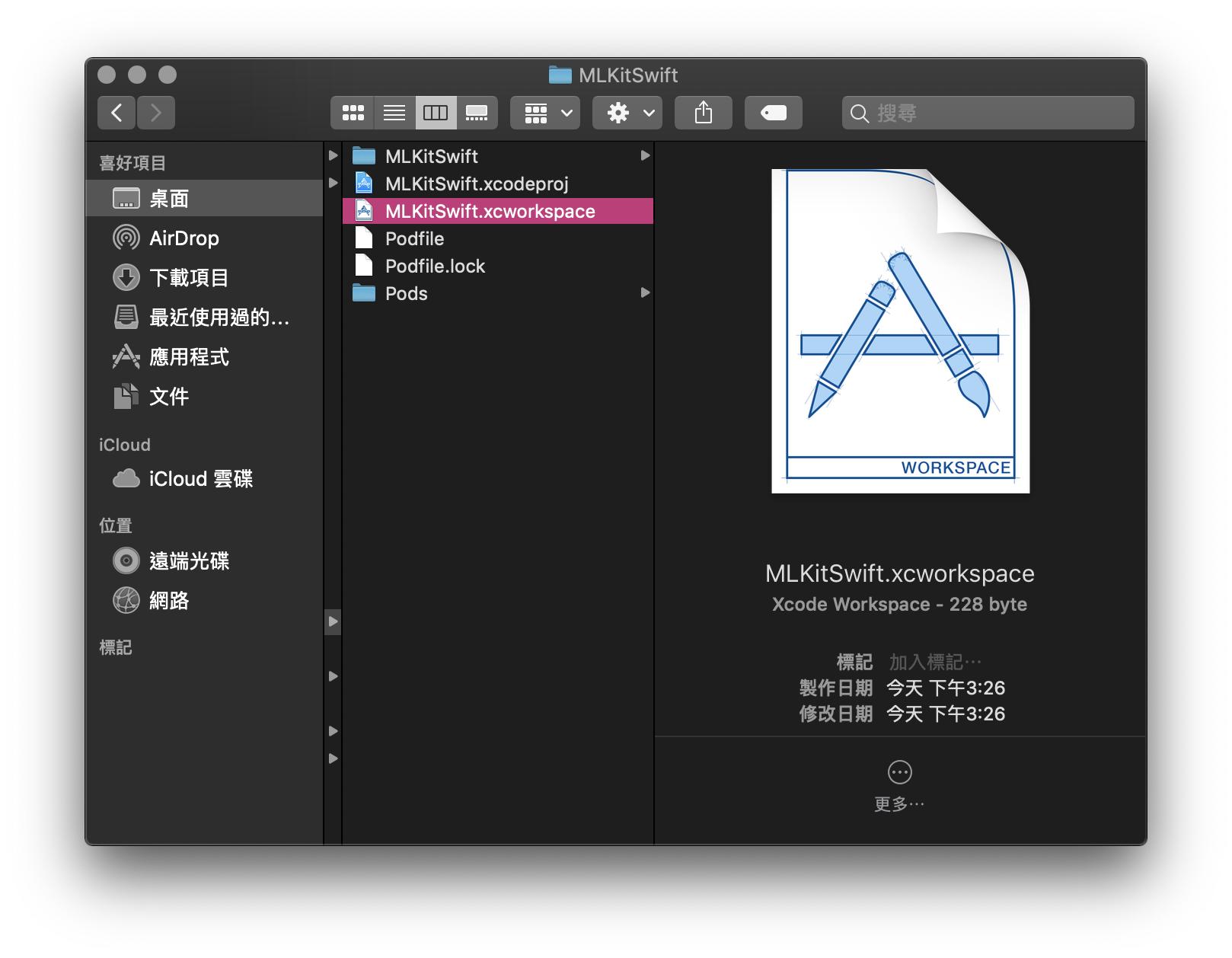Select 桌面 in the sidebar
Viewport: 1232px width, 958px height.
205,198
